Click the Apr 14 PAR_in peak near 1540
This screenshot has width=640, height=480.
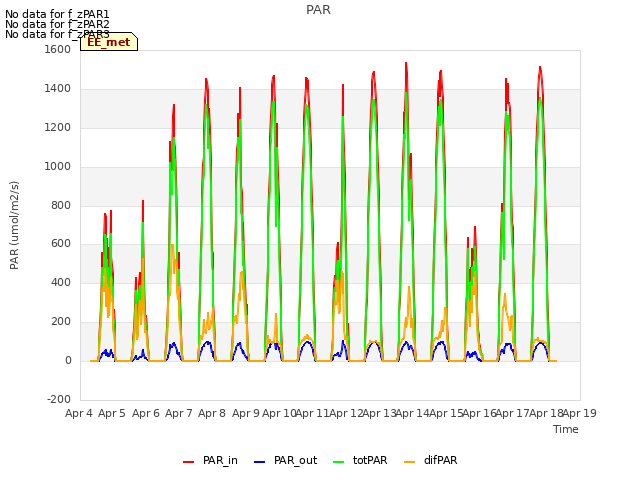tap(406, 63)
